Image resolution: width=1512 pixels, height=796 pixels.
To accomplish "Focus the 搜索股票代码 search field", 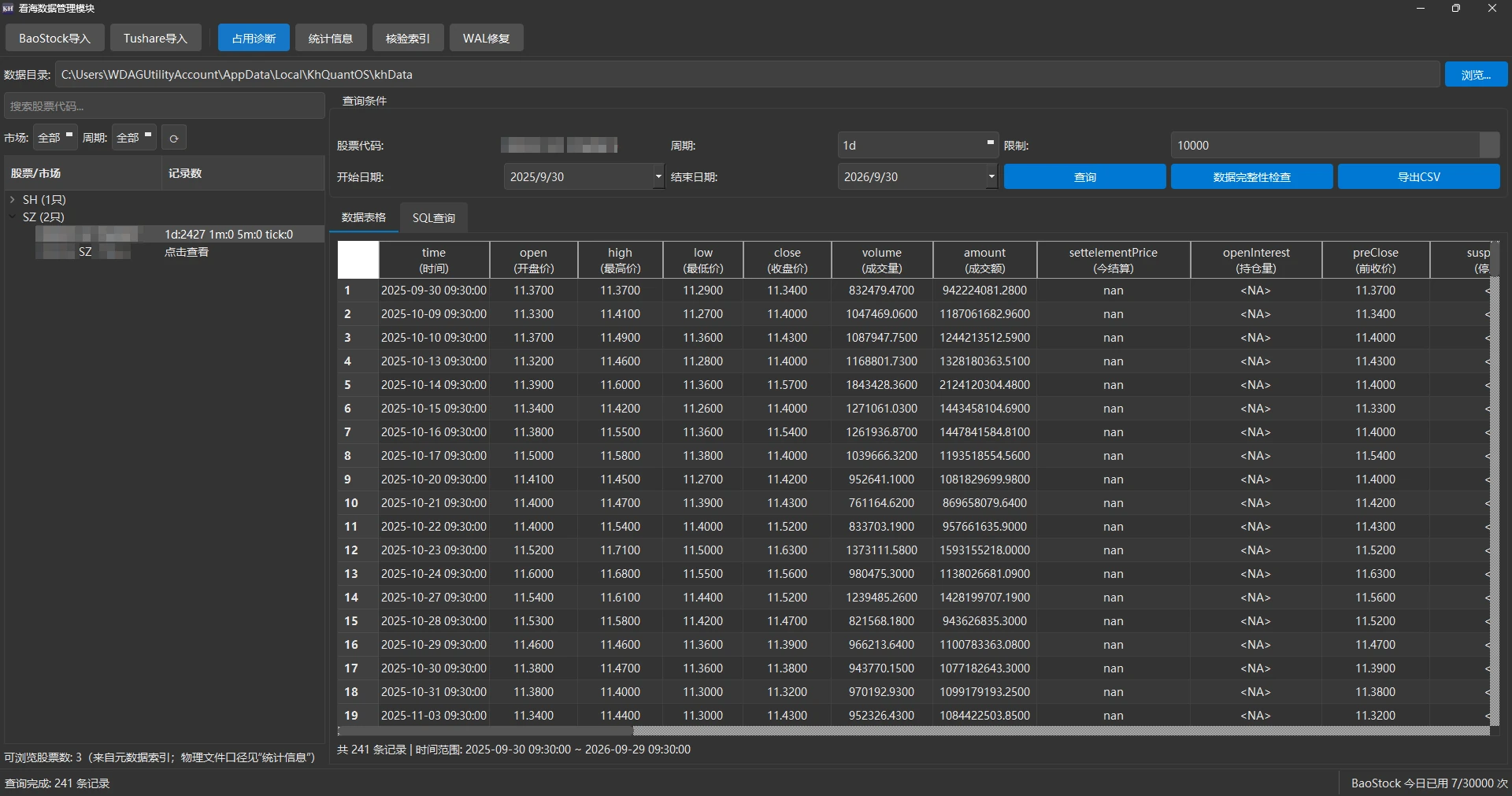I will coord(165,106).
